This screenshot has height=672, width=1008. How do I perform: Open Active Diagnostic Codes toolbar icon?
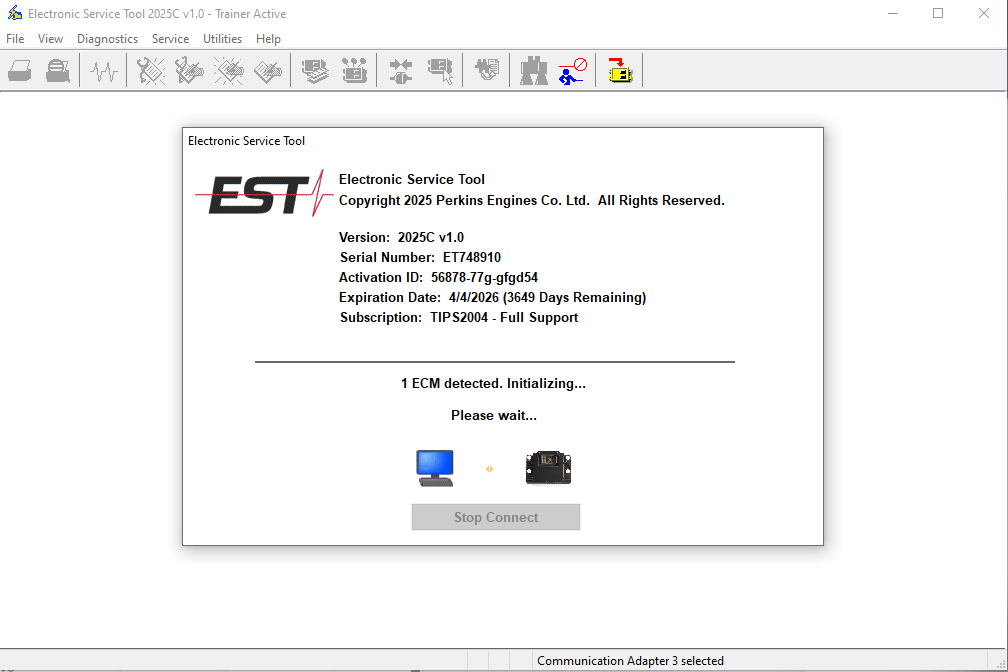[x=151, y=71]
